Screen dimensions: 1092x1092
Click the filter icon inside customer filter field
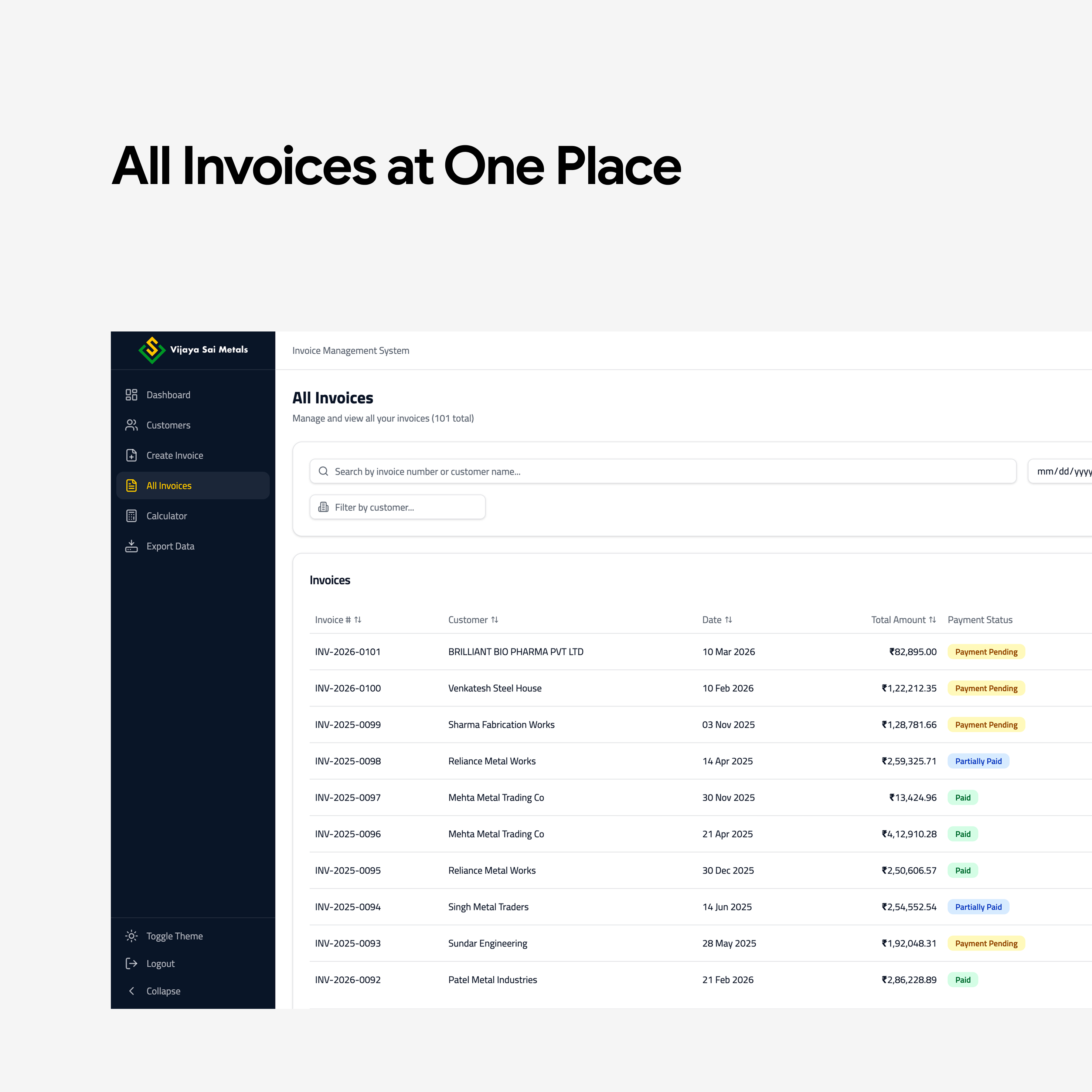click(x=323, y=507)
